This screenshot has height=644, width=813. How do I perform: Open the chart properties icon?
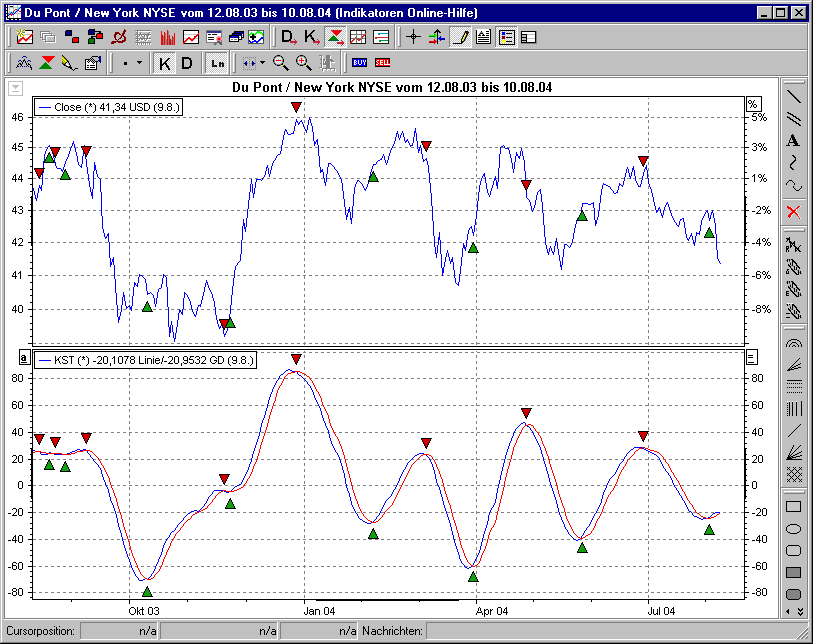coord(92,62)
